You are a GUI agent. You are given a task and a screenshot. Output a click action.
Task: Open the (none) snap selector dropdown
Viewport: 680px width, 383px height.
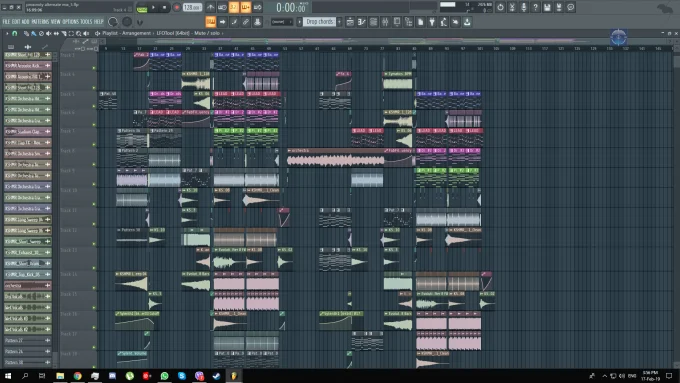pos(282,22)
